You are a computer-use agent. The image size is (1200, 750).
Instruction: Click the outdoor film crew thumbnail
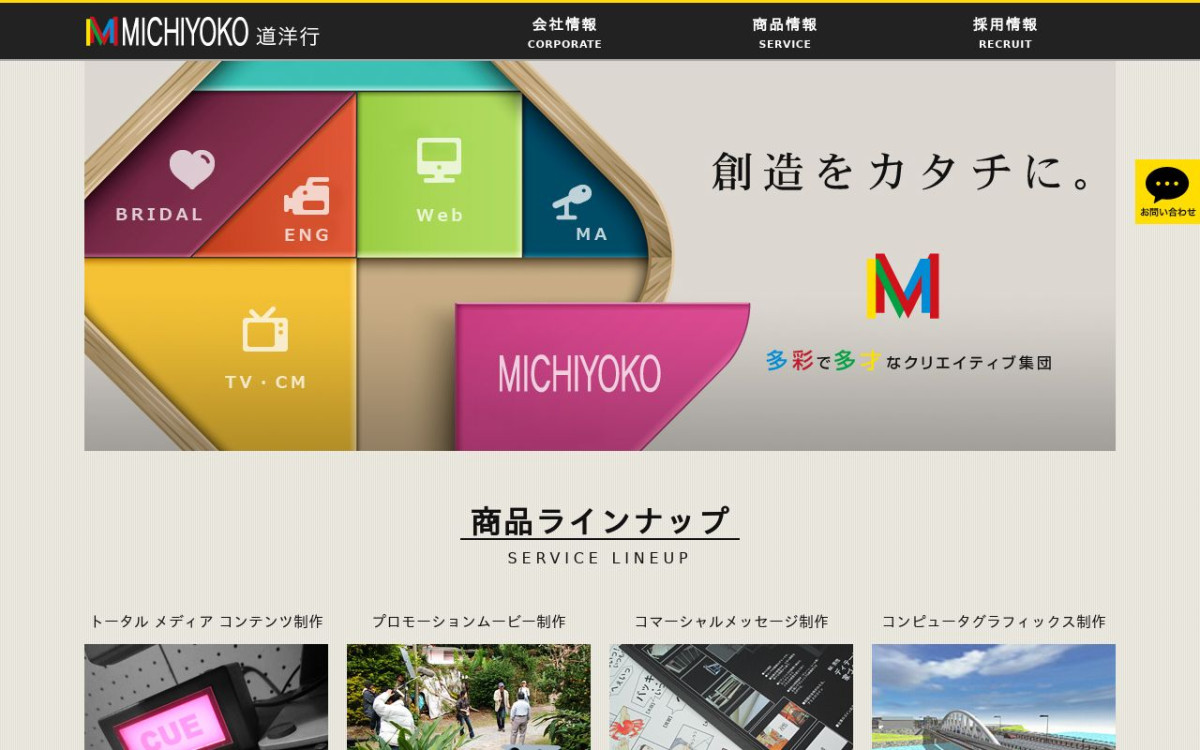click(469, 697)
